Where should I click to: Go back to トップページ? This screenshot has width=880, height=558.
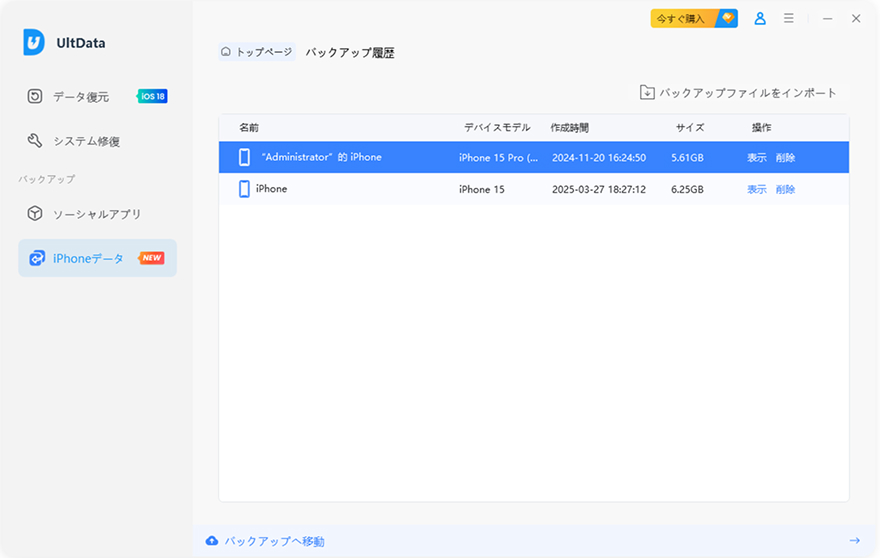click(x=257, y=52)
